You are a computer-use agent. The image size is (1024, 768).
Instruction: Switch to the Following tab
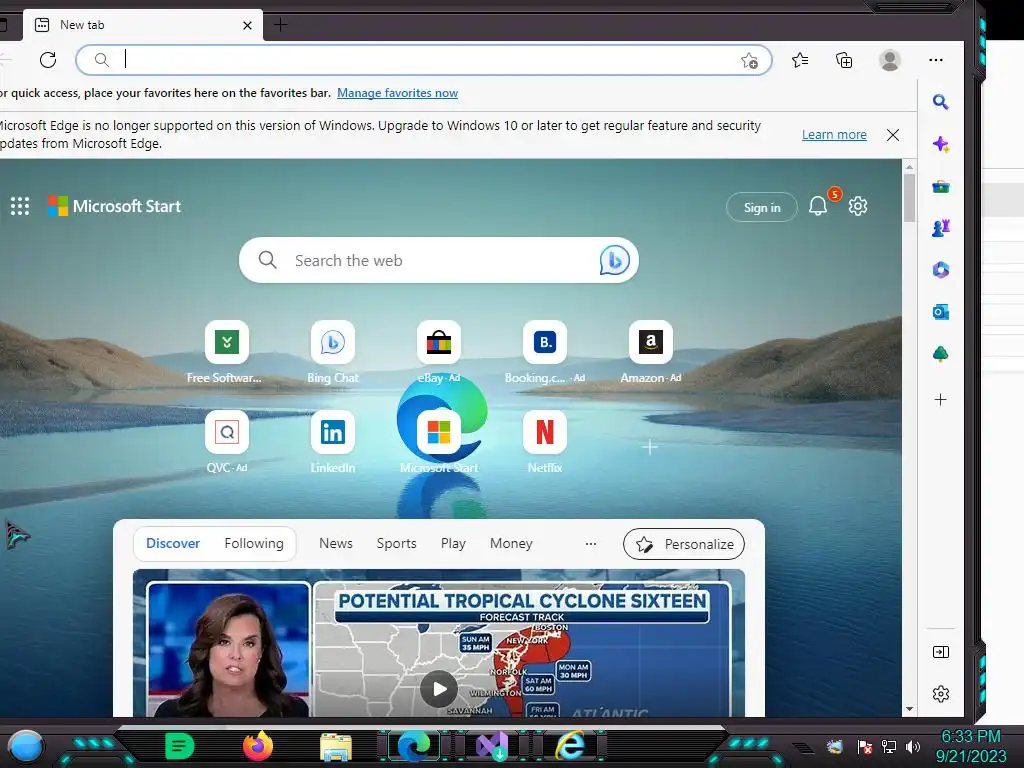point(254,543)
